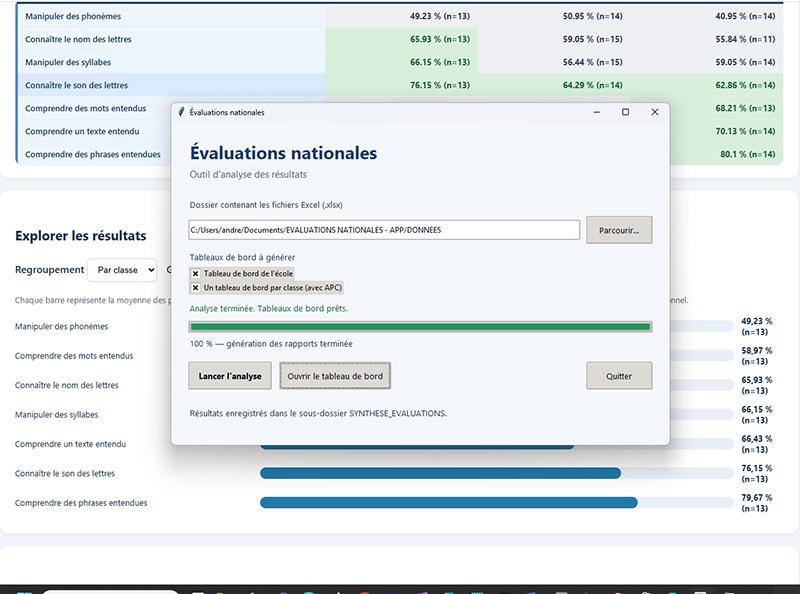Screen dimensions: 800x594
Task: Click the Outil d'analyse des résultats subtitle
Action: point(248,175)
